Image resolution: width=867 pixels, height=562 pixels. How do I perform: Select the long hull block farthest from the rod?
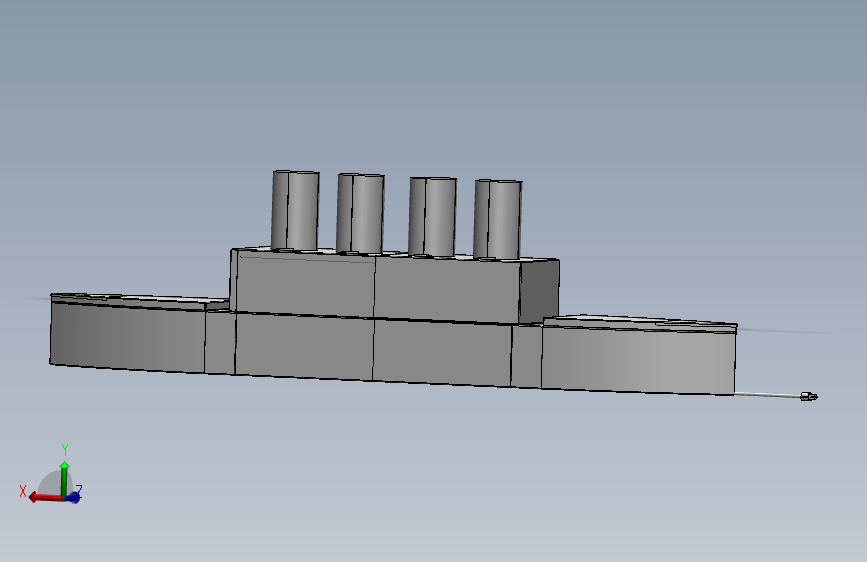[128, 335]
